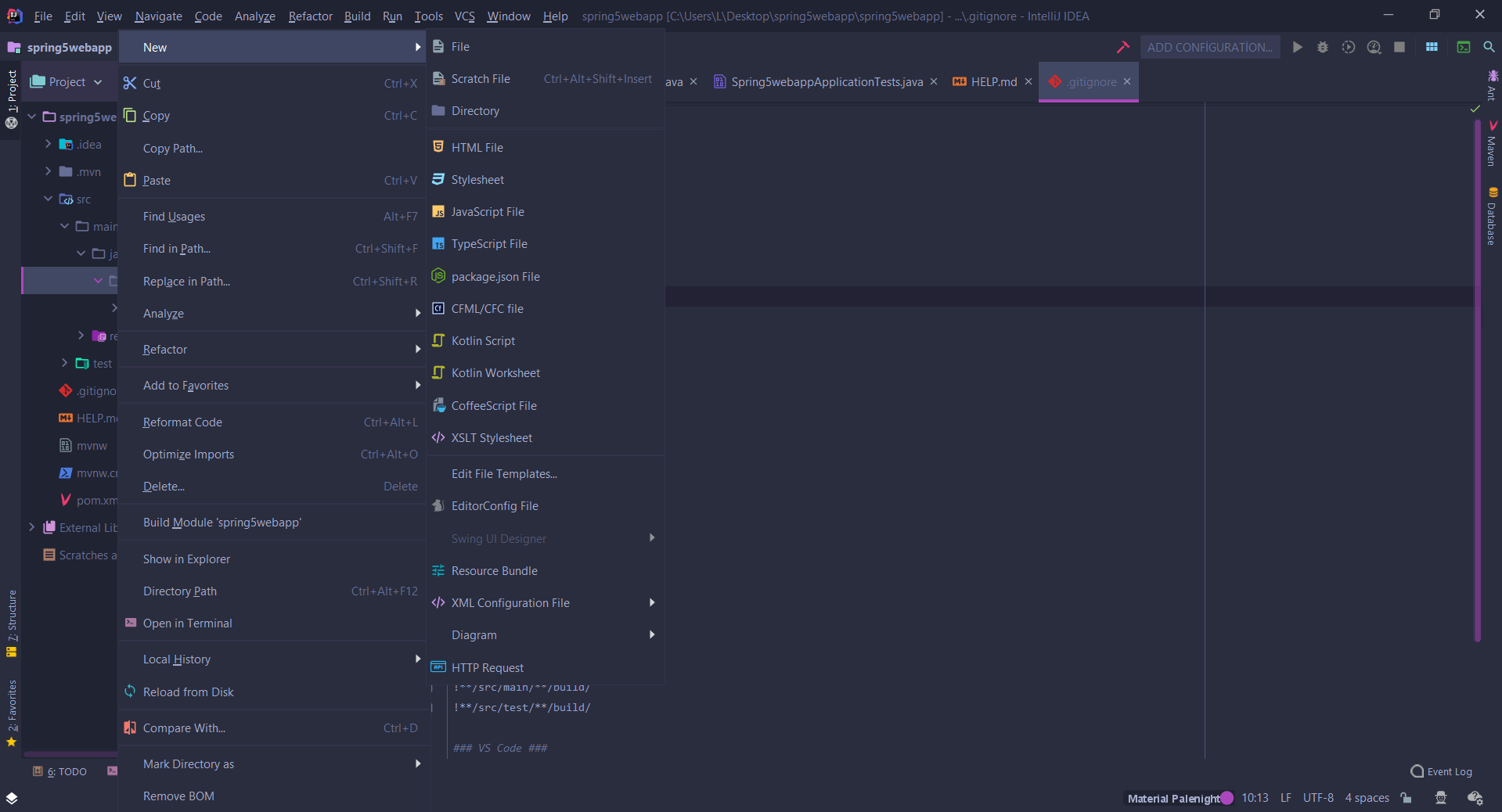Choose Reload from Disk
The image size is (1502, 812).
pos(272,692)
